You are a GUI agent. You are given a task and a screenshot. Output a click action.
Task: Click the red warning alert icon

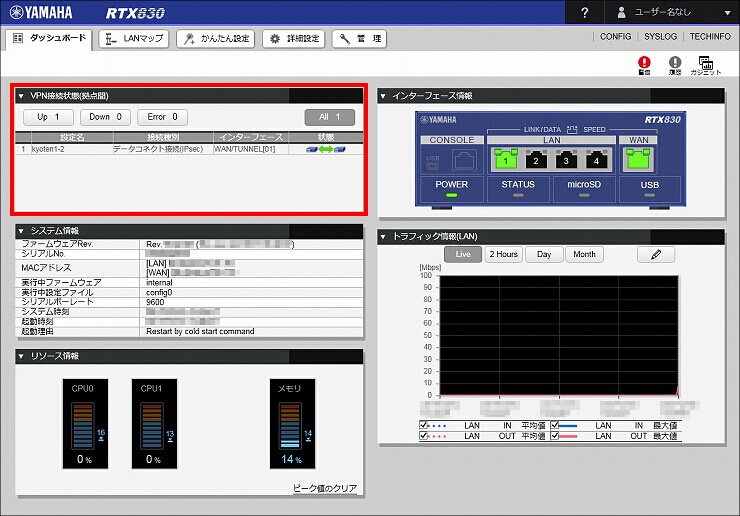(x=644, y=65)
